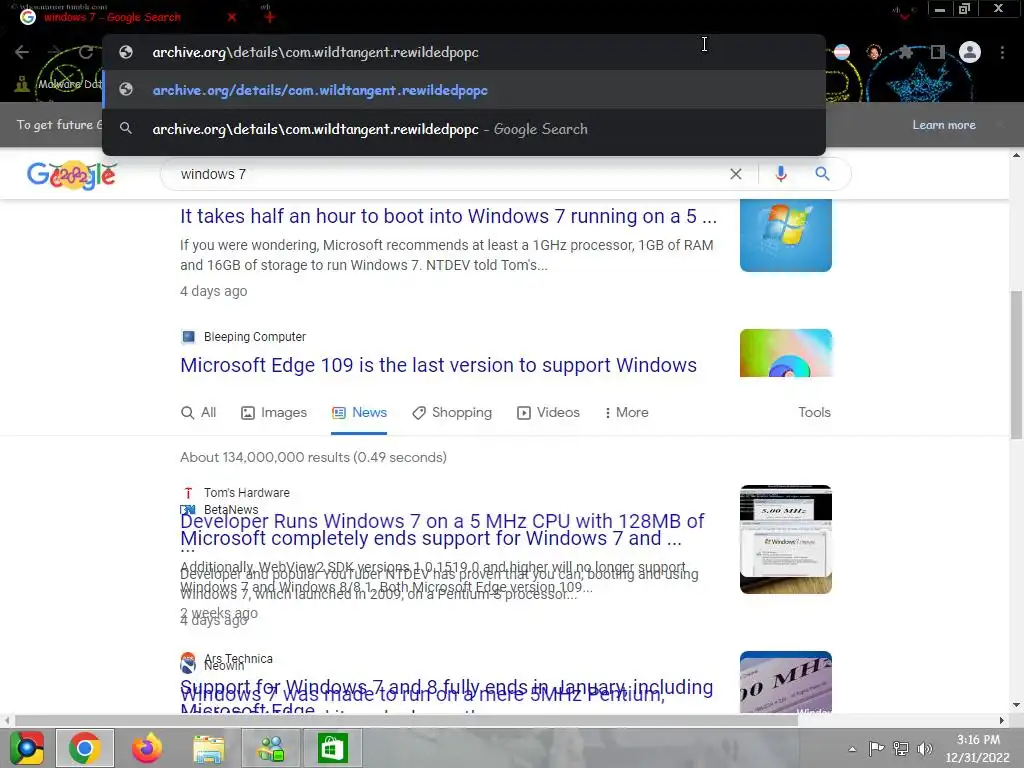
Task: Click the Windows 7 logo thumbnail
Action: tap(786, 235)
